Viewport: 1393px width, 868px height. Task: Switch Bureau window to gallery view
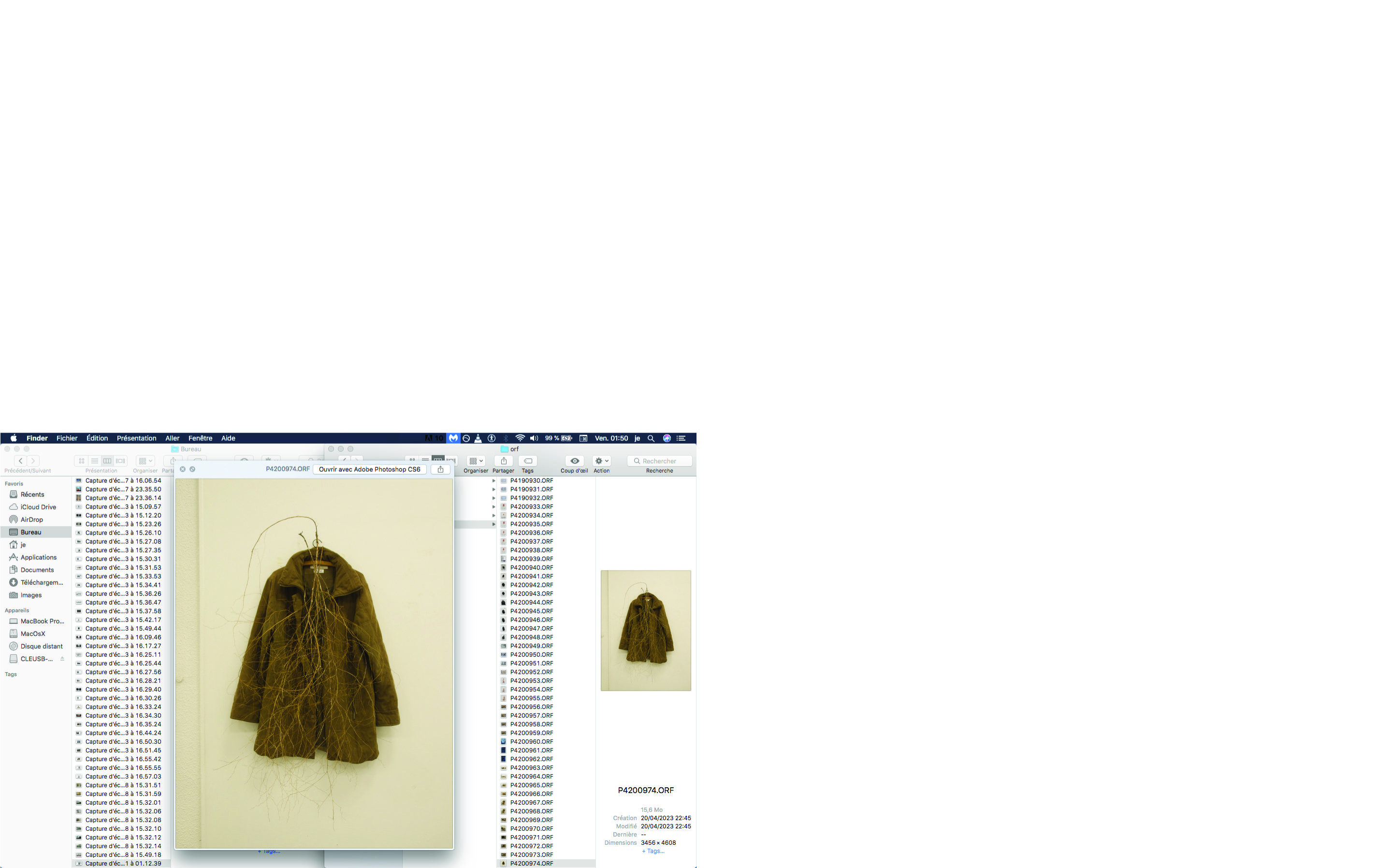120,461
